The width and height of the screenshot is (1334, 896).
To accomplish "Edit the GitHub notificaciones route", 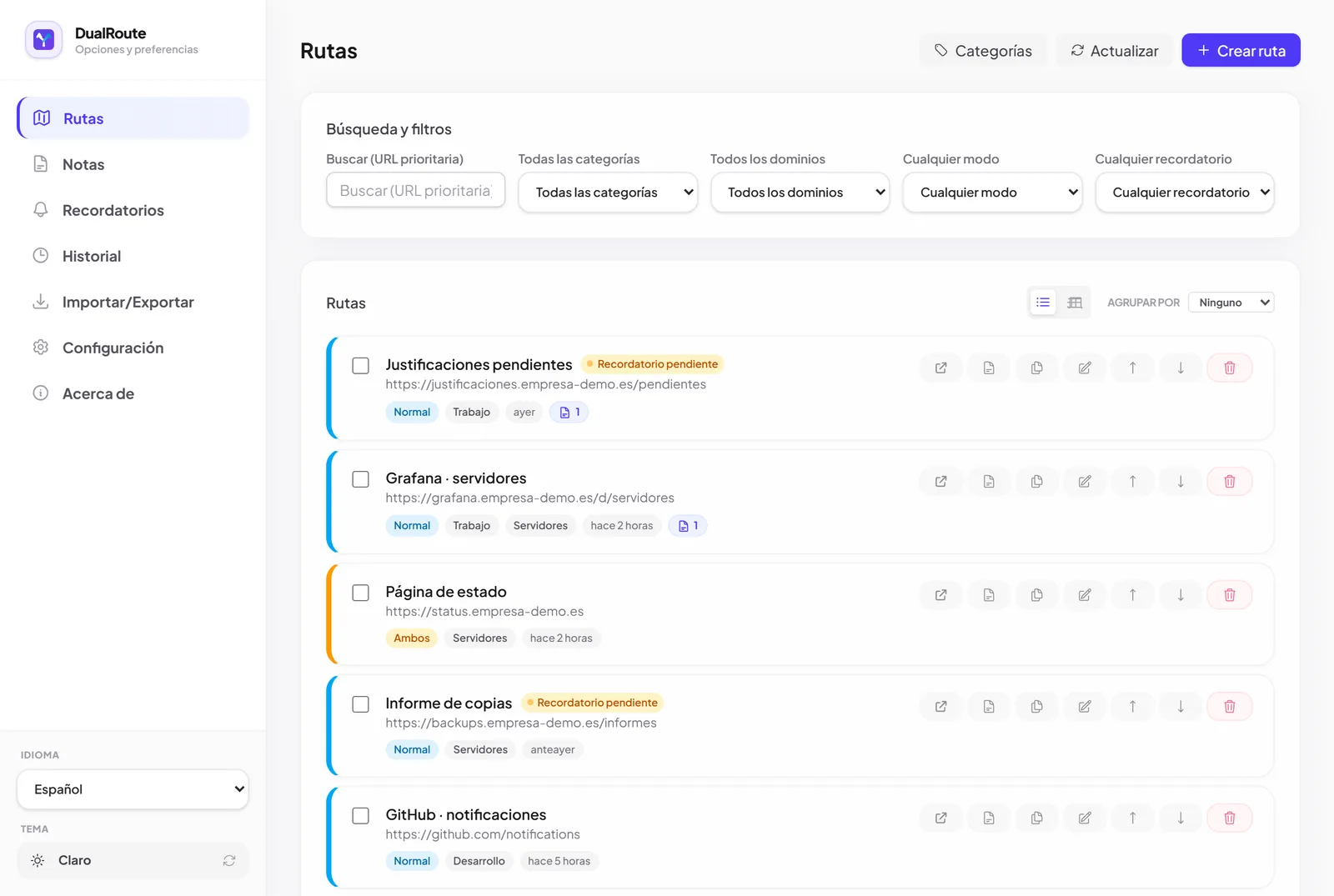I will (1085, 818).
